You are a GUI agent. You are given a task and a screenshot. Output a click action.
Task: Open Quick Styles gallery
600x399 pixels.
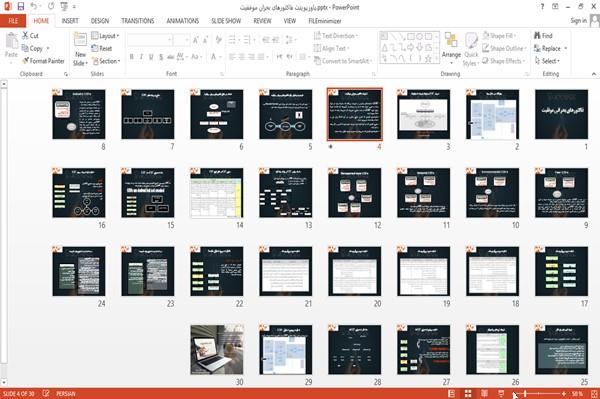click(x=471, y=49)
